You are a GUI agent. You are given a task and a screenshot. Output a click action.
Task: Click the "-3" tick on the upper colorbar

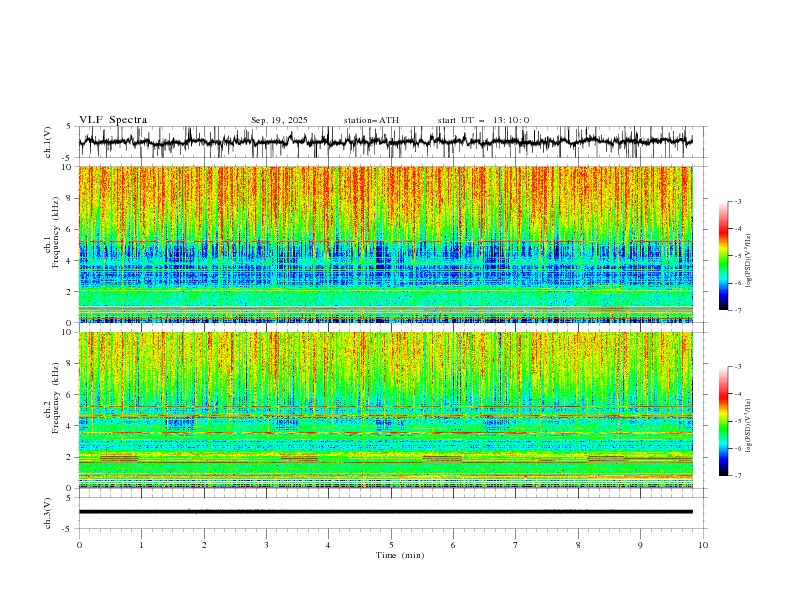point(737,201)
